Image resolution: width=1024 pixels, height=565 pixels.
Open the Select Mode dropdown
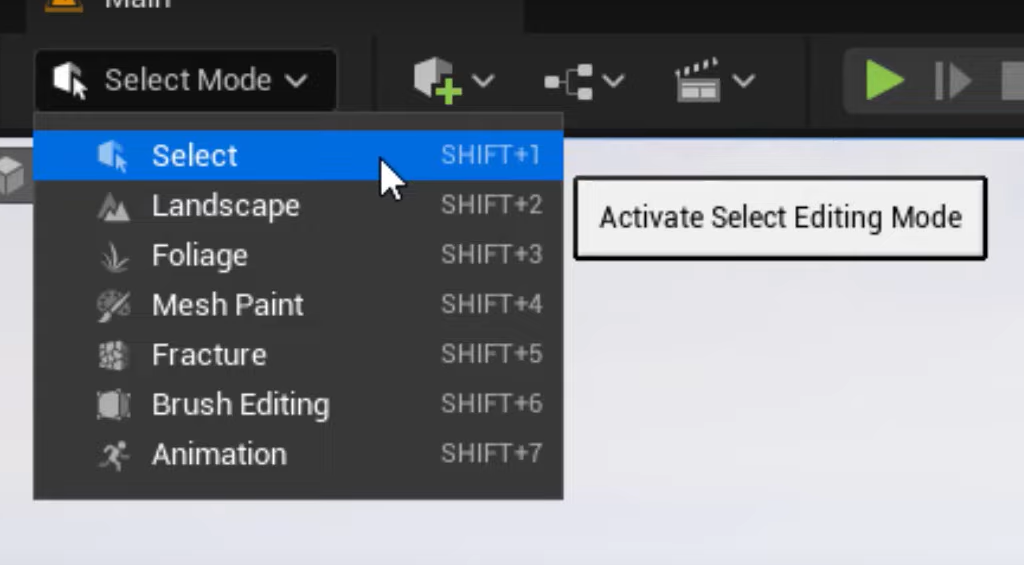(185, 80)
